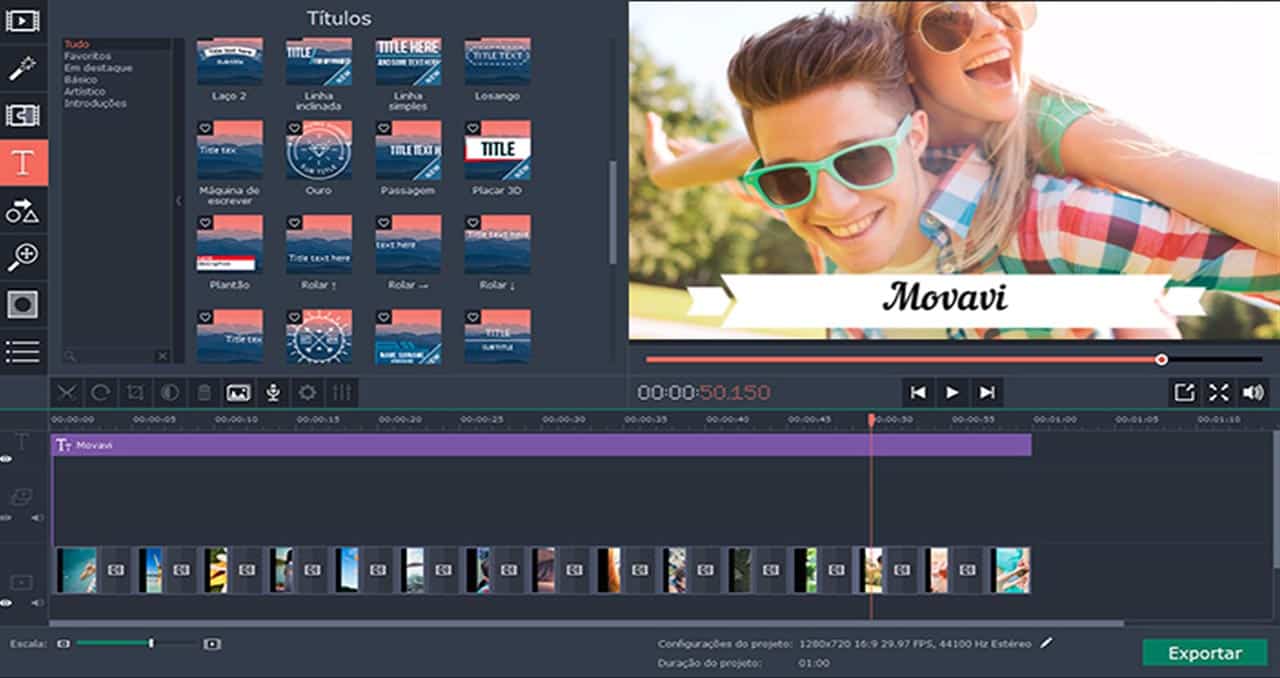This screenshot has height=678, width=1280.
Task: Open the more tools list icon
Action: tap(22, 351)
